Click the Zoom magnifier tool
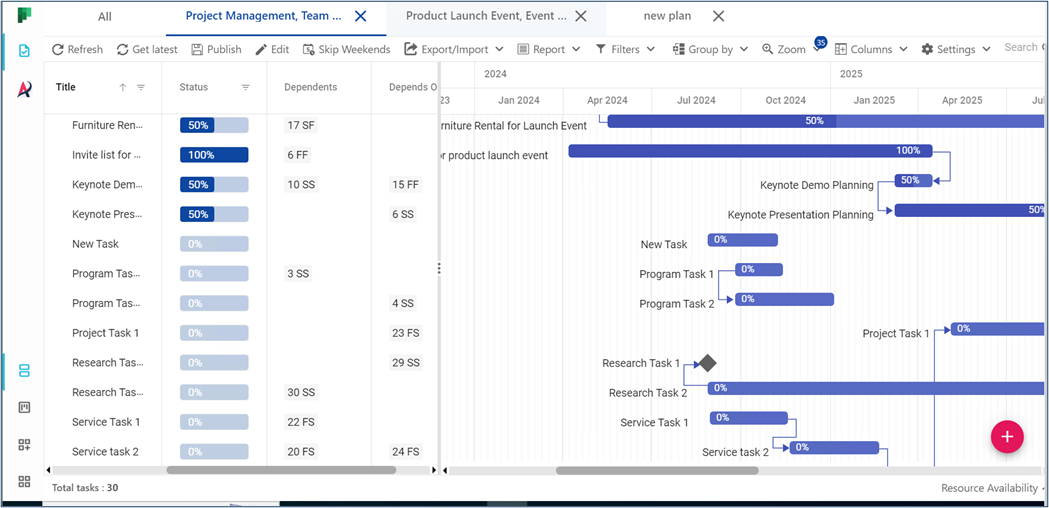 click(x=768, y=49)
